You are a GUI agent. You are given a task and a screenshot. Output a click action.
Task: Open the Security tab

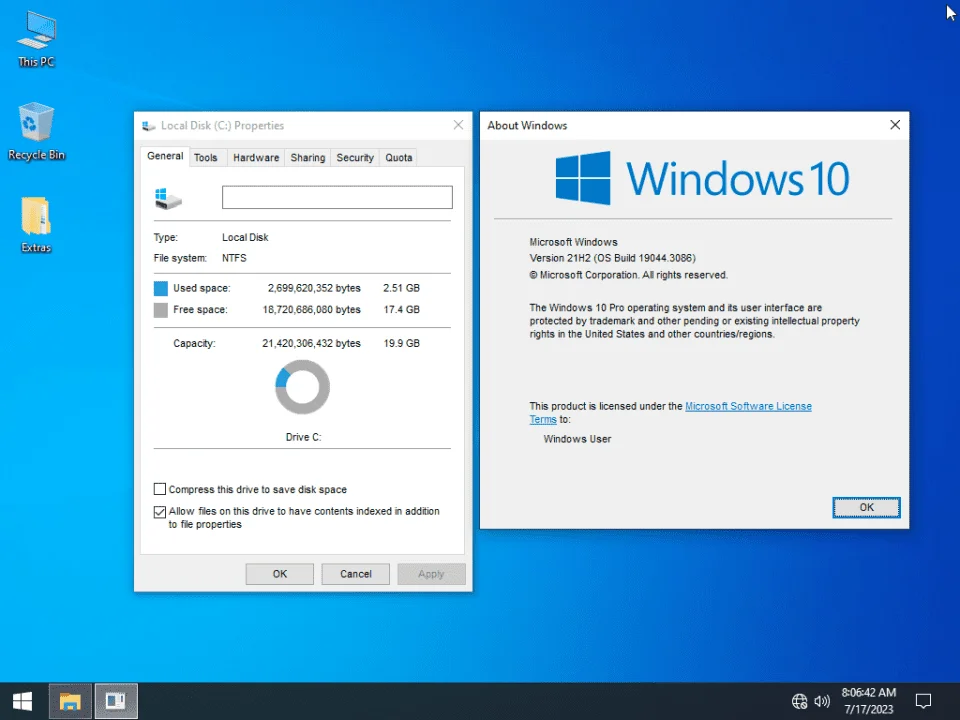coord(354,157)
